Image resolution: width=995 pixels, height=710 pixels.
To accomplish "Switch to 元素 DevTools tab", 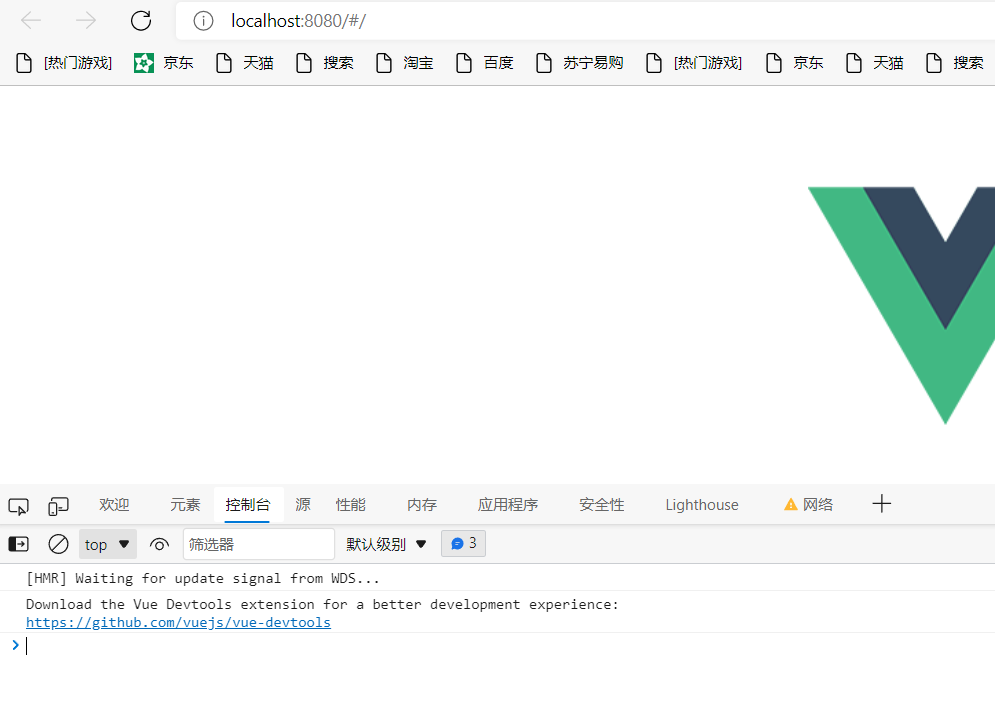I will [x=185, y=505].
